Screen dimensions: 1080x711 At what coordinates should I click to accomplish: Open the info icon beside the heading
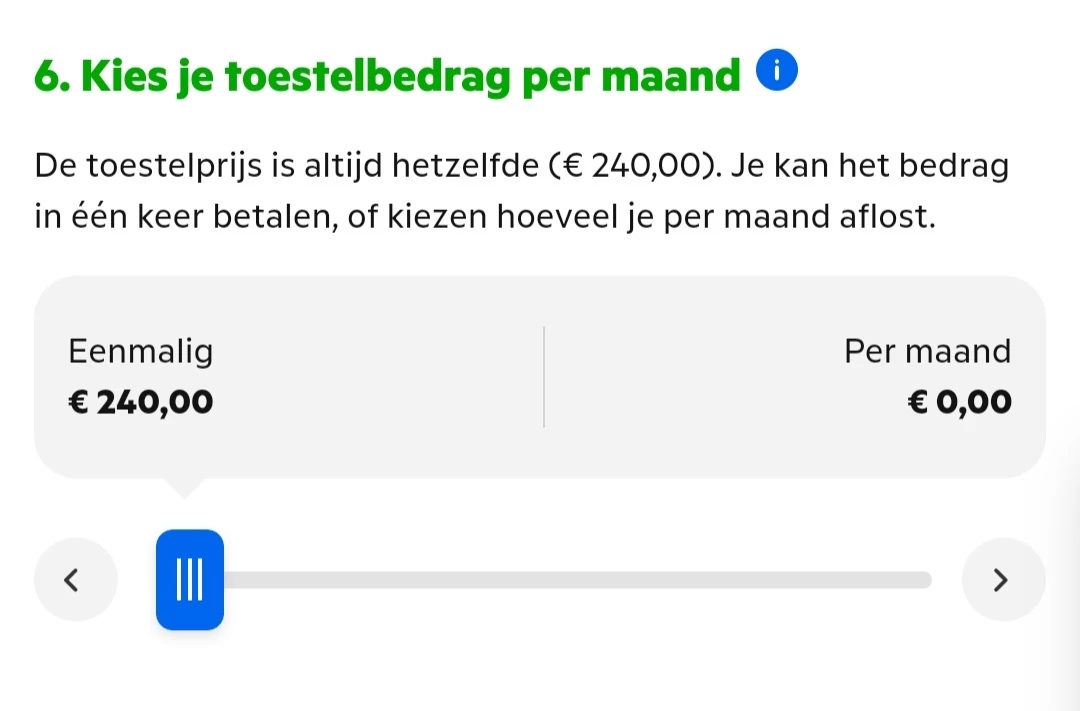[x=778, y=72]
